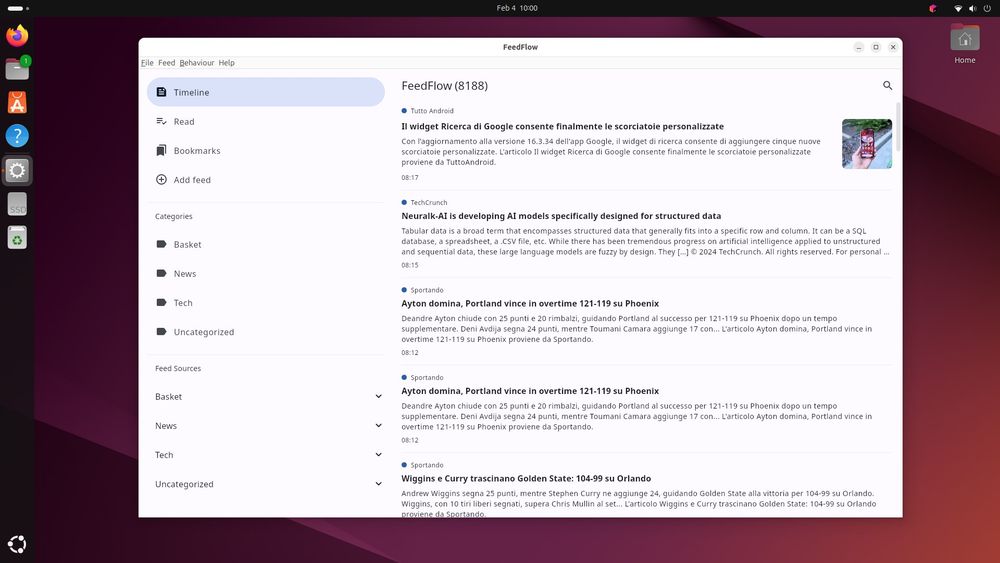Open Settings gear in dock
The height and width of the screenshot is (563, 1000).
coord(17,170)
